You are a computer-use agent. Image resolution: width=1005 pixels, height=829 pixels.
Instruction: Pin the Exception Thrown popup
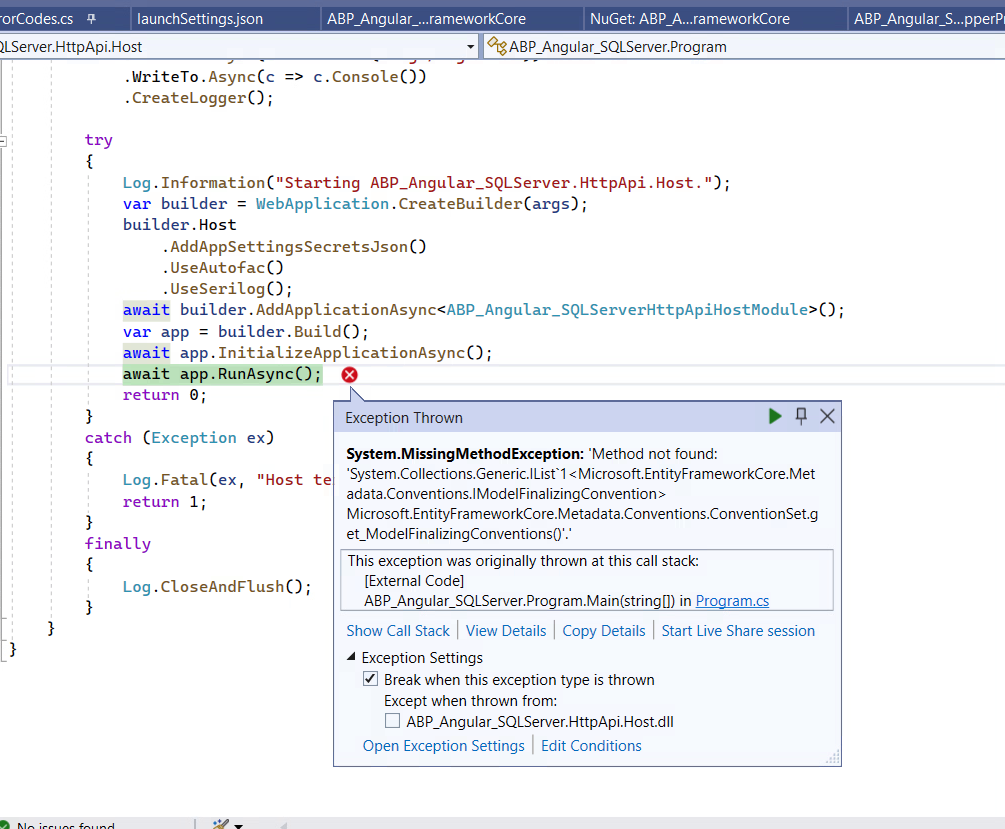[x=801, y=417]
